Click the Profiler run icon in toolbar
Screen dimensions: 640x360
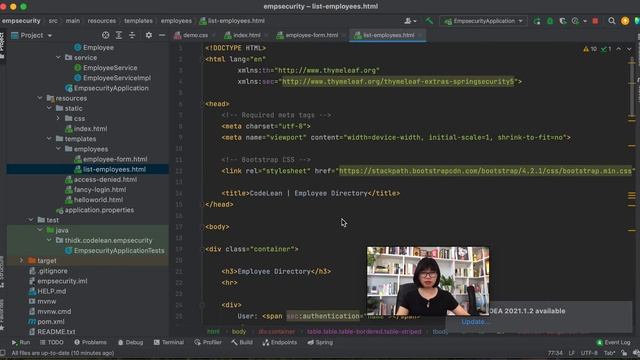click(576, 21)
